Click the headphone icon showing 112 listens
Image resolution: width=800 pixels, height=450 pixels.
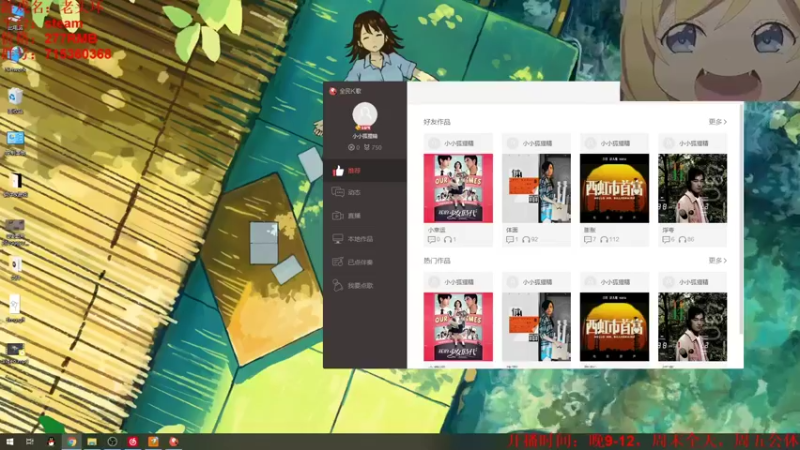tap(604, 239)
